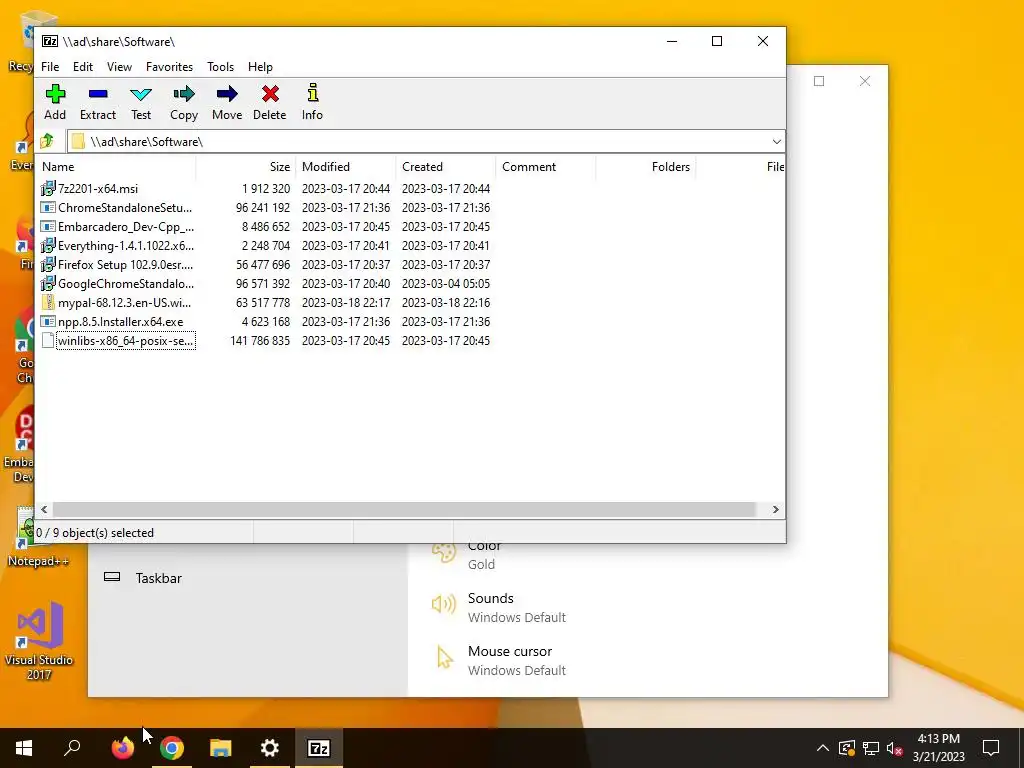
Task: Click the Folders column header
Action: coord(646,167)
